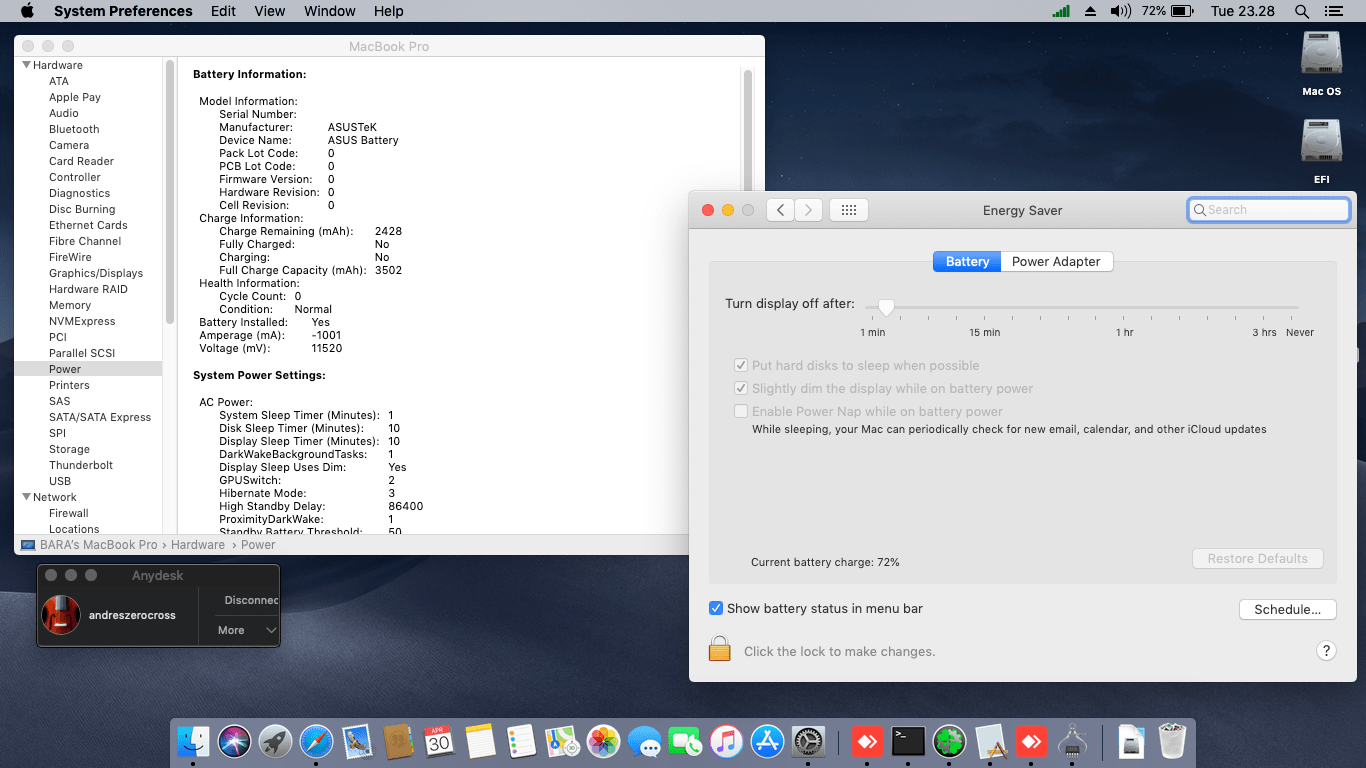This screenshot has width=1366, height=768.
Task: Open System Preferences from the Dock
Action: click(x=808, y=742)
